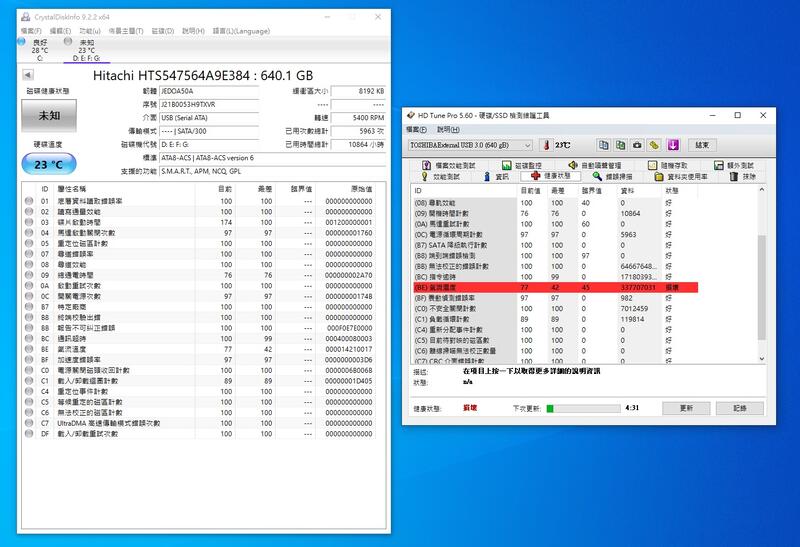Click the previous disk arrow in CrystalDiskInfo
The width and height of the screenshot is (800, 547).
[27, 75]
